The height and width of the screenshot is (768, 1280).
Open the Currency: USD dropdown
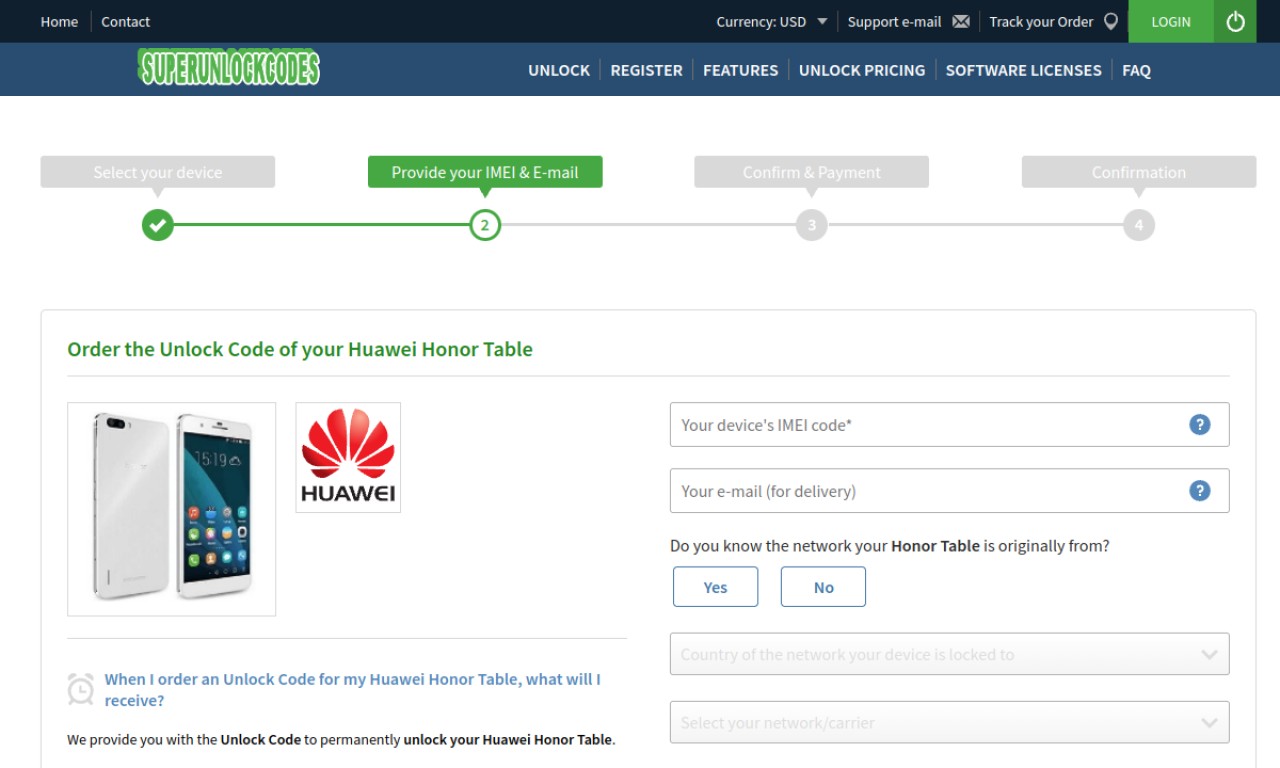[772, 21]
